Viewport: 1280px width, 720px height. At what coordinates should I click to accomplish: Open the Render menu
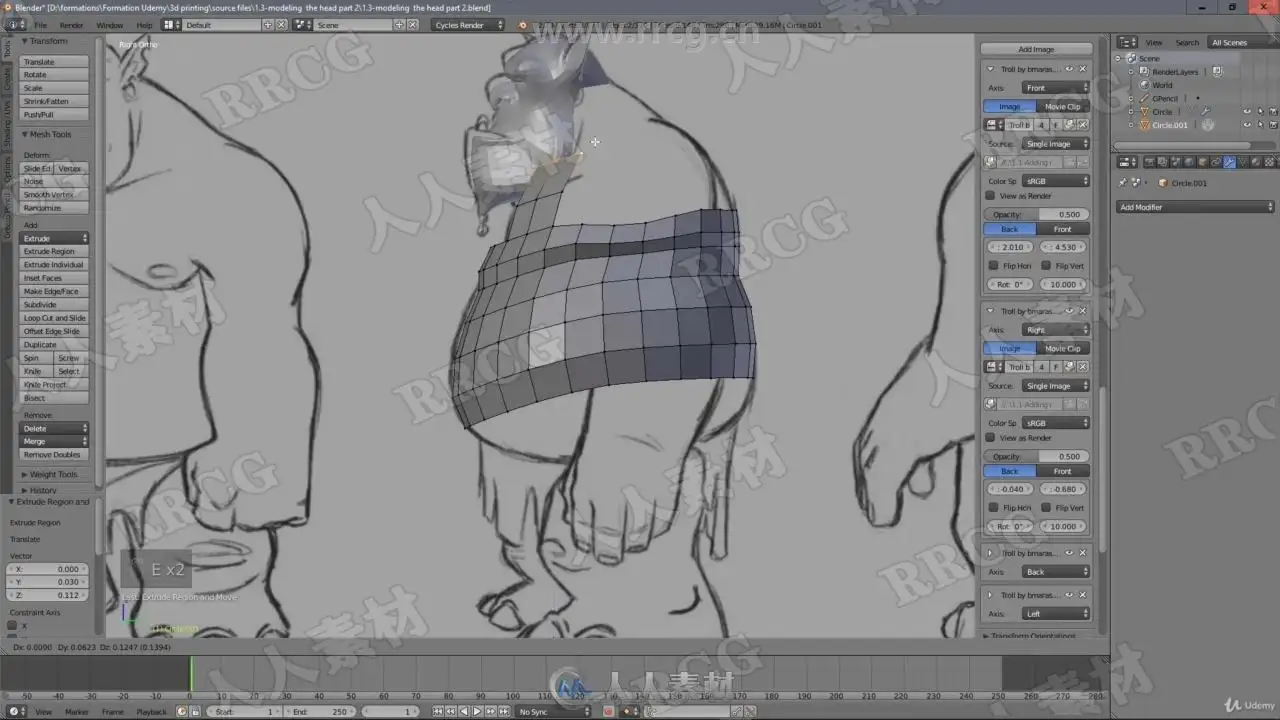pos(72,25)
